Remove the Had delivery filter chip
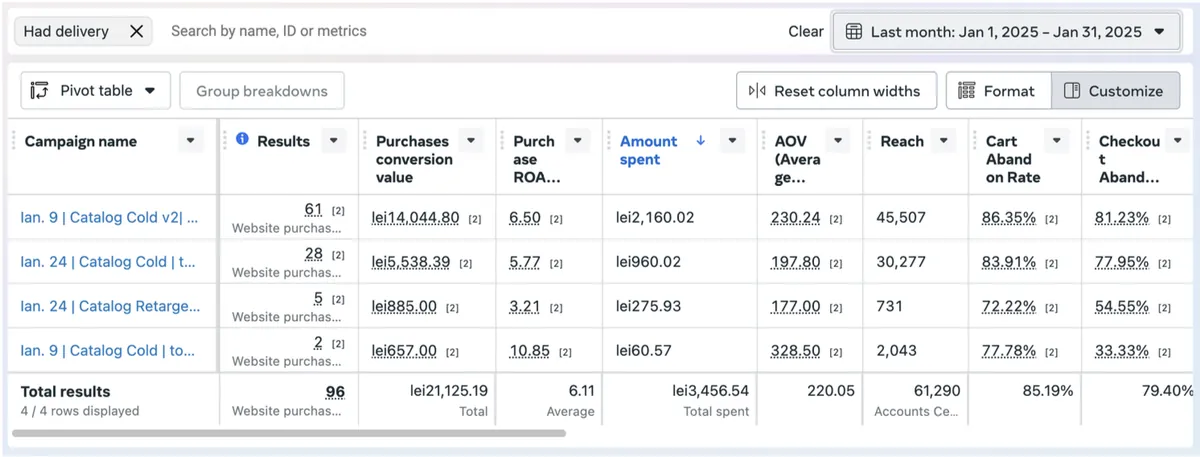 [137, 31]
